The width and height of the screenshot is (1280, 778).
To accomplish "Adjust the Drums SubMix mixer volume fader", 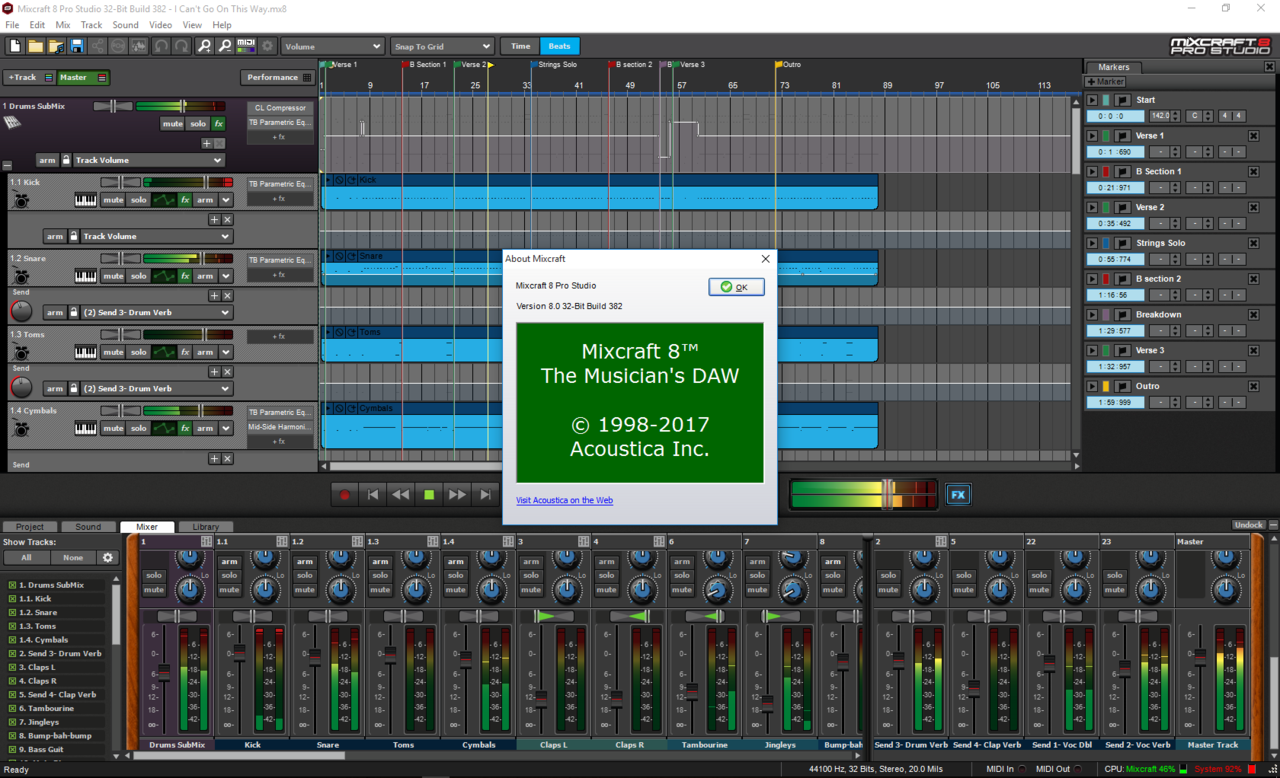I will point(164,674).
